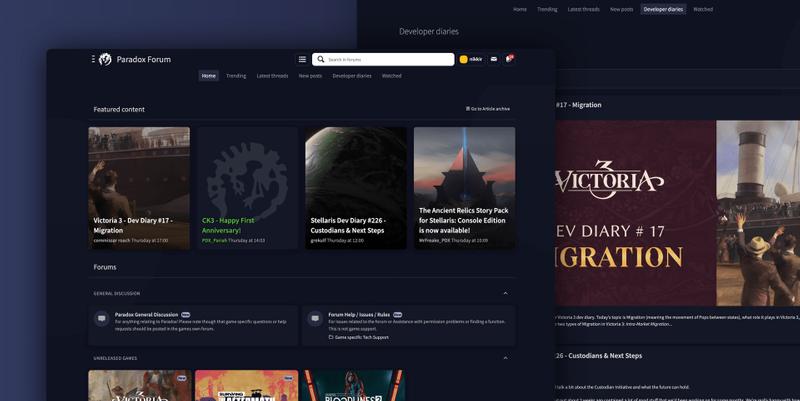
Task: Switch to the Trending tab
Action: tap(236, 76)
